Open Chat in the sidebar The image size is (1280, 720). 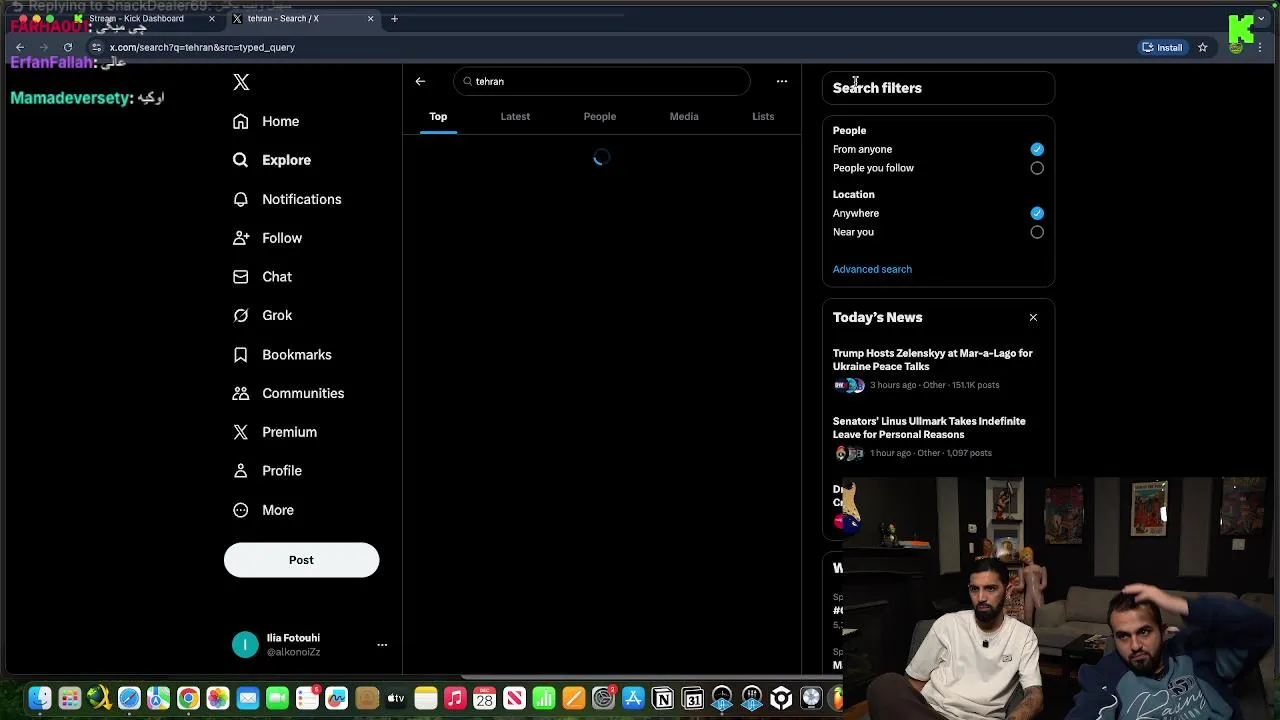(x=262, y=277)
